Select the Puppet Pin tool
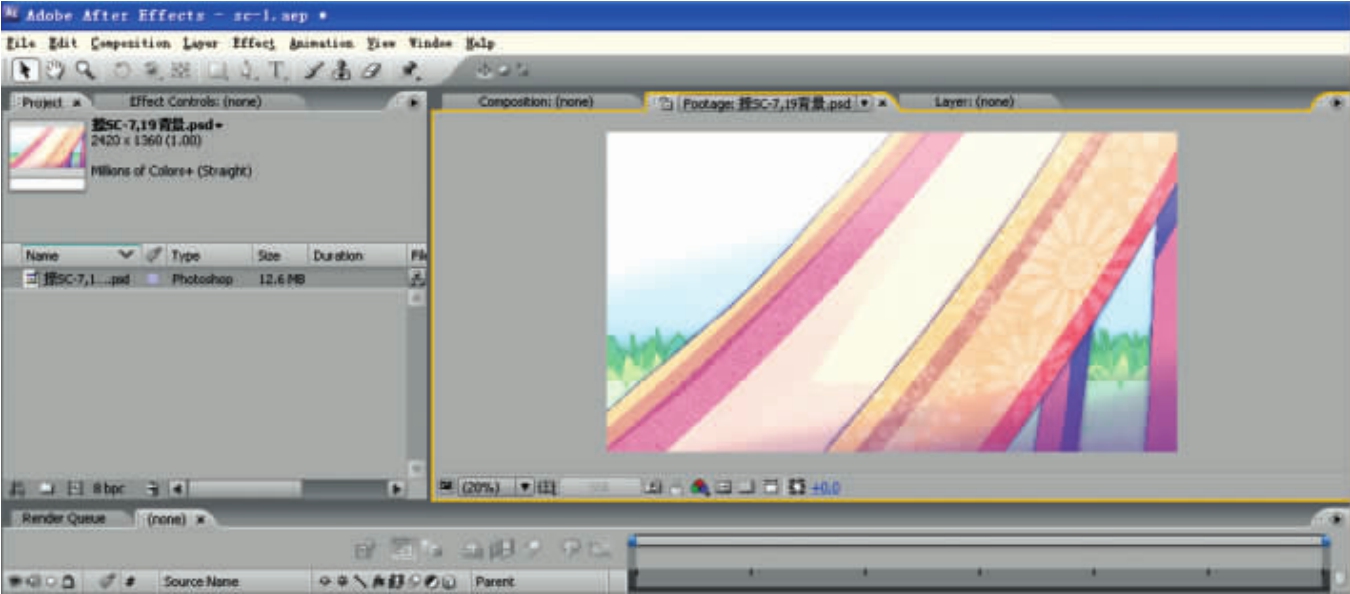Screen dimensions: 1350x594 pos(410,71)
